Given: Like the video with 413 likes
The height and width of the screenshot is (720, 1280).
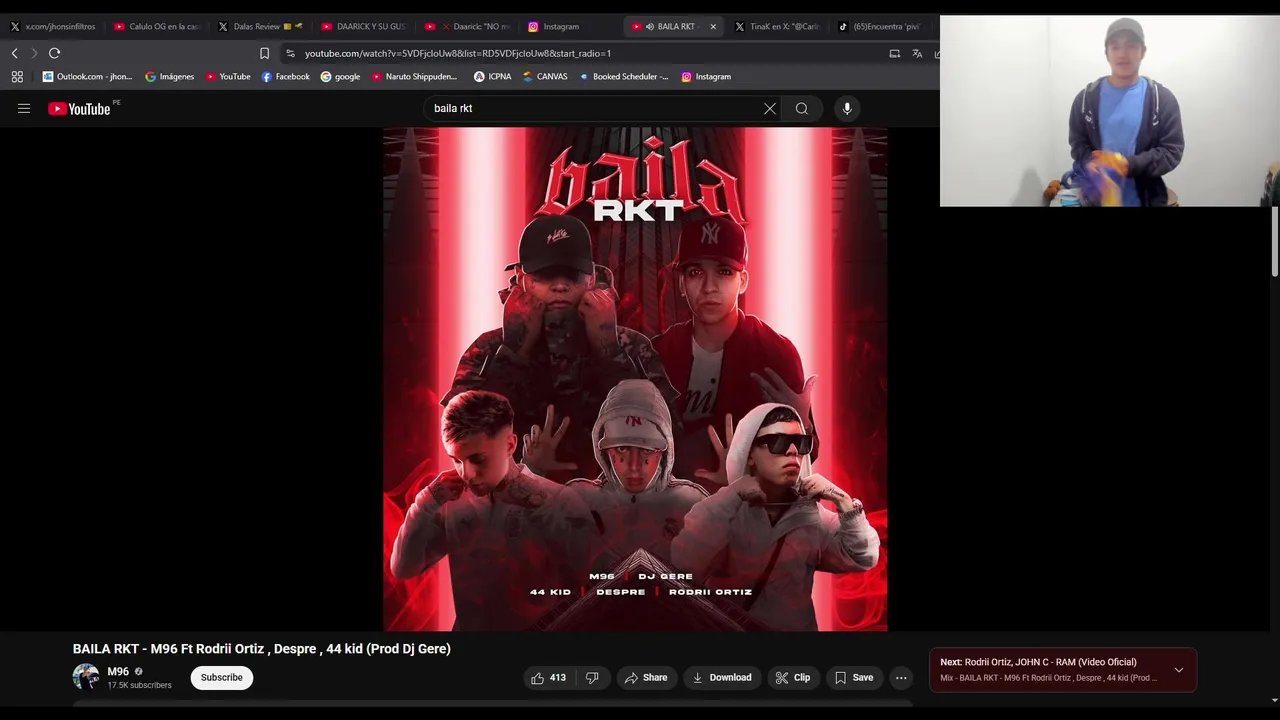Looking at the screenshot, I should 547,678.
